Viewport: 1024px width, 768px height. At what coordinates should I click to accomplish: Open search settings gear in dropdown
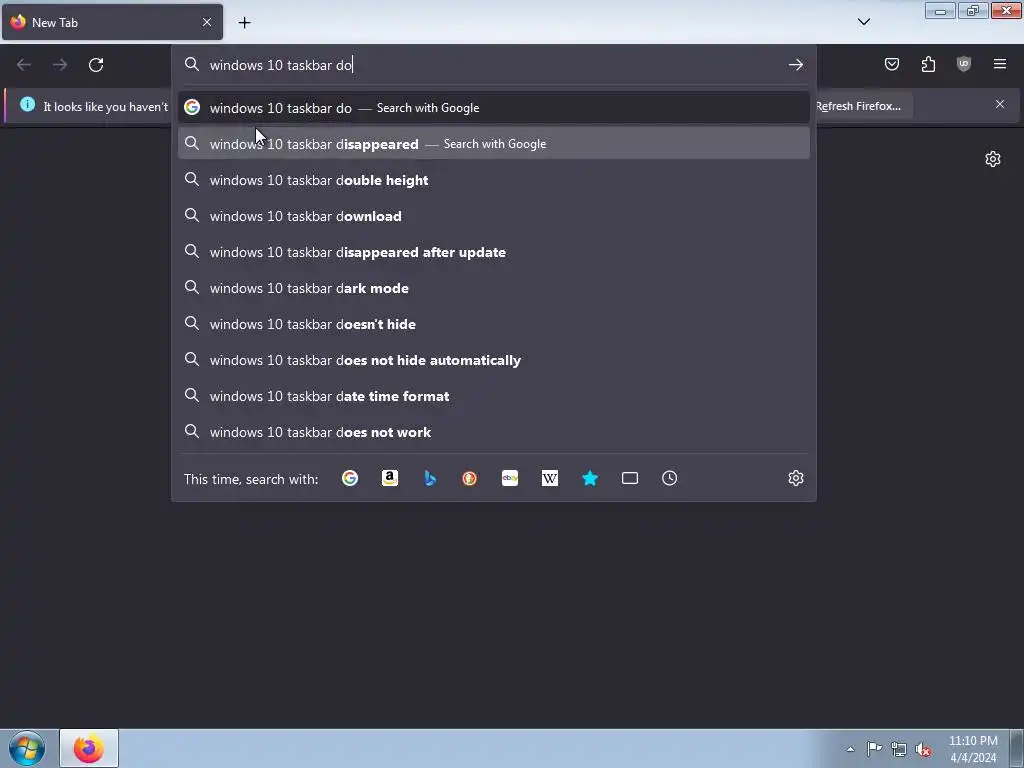[795, 479]
